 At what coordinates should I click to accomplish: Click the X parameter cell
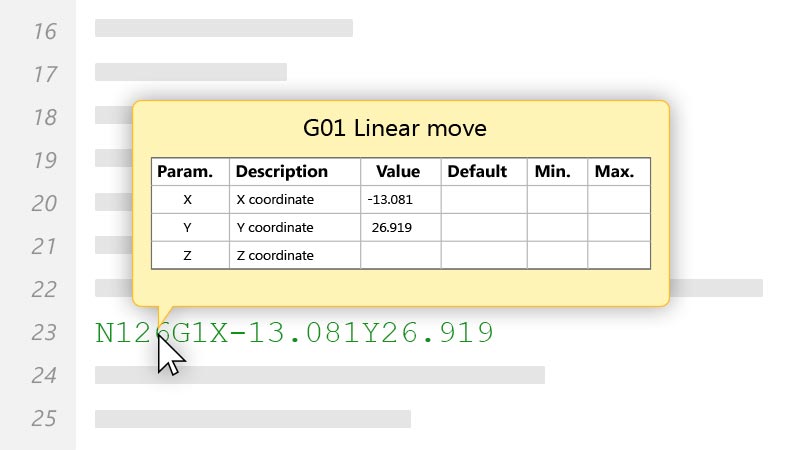pos(190,199)
